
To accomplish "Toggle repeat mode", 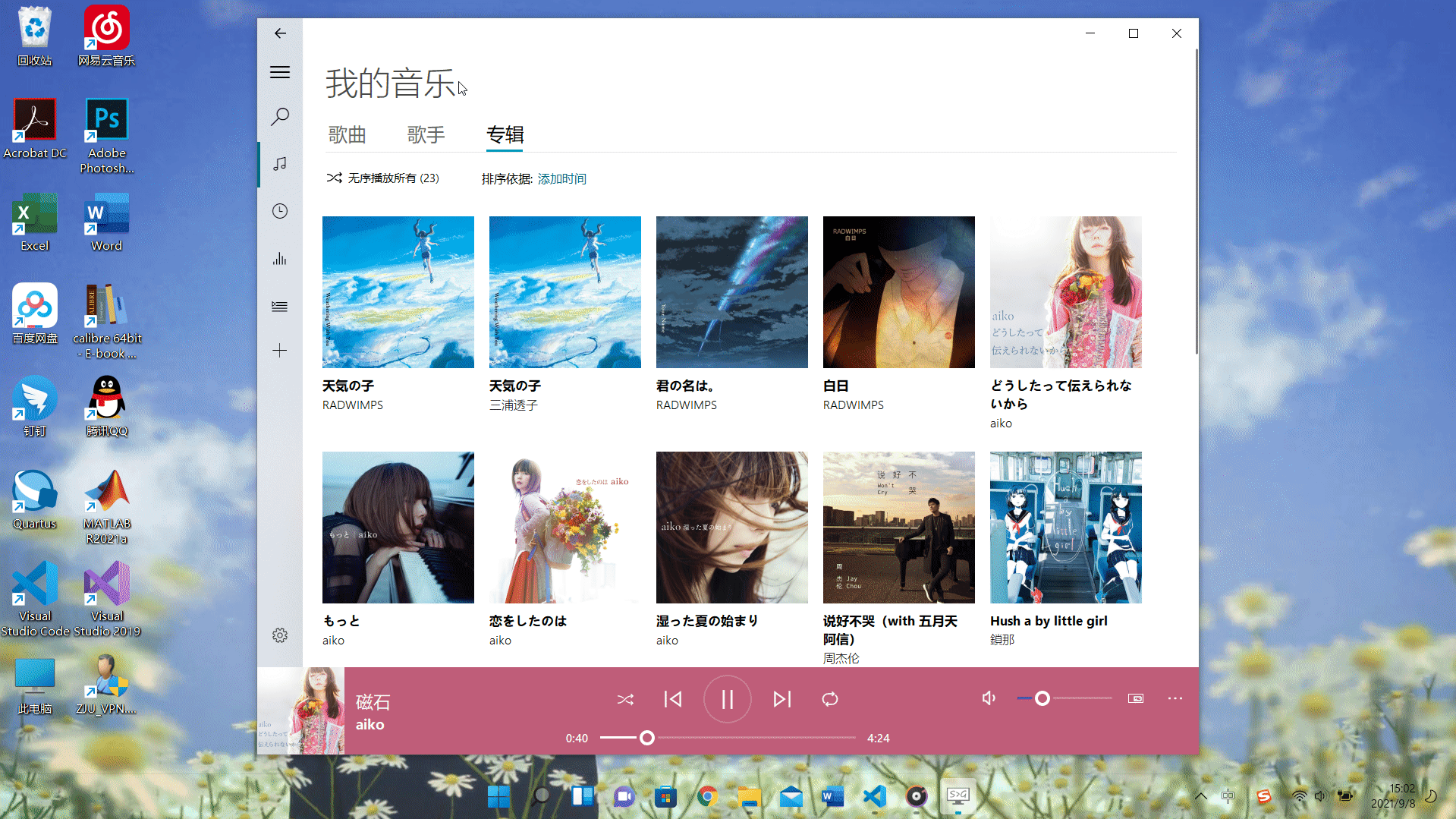I will coord(830,699).
